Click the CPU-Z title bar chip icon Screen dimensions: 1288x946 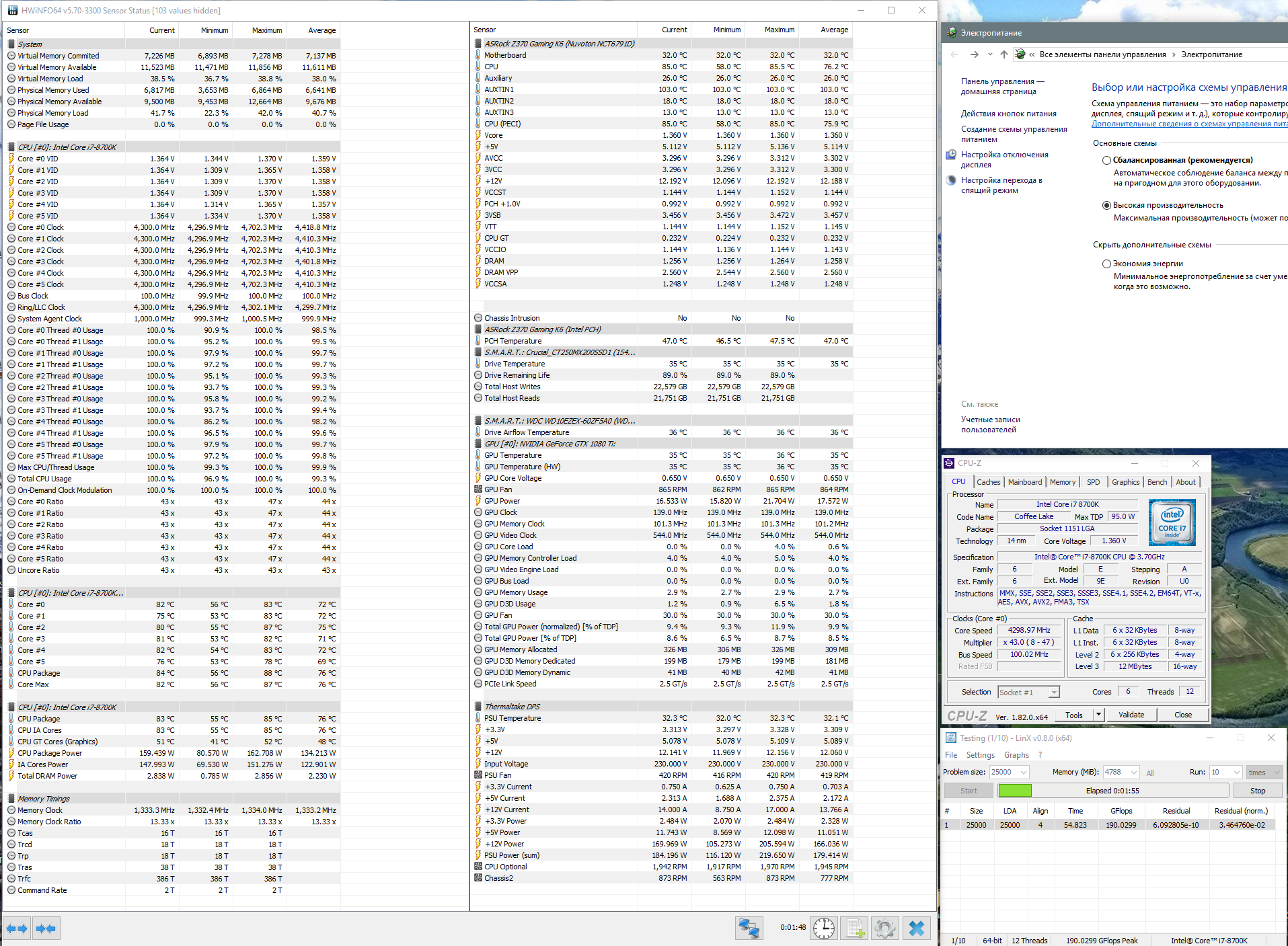[949, 463]
